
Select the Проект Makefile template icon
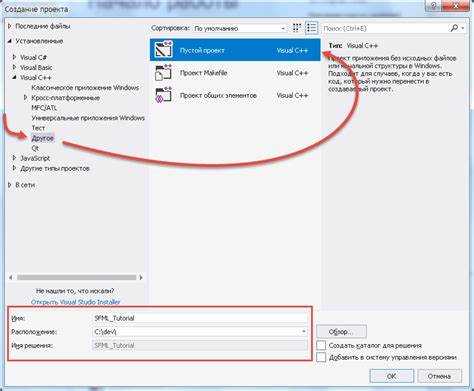pos(163,73)
